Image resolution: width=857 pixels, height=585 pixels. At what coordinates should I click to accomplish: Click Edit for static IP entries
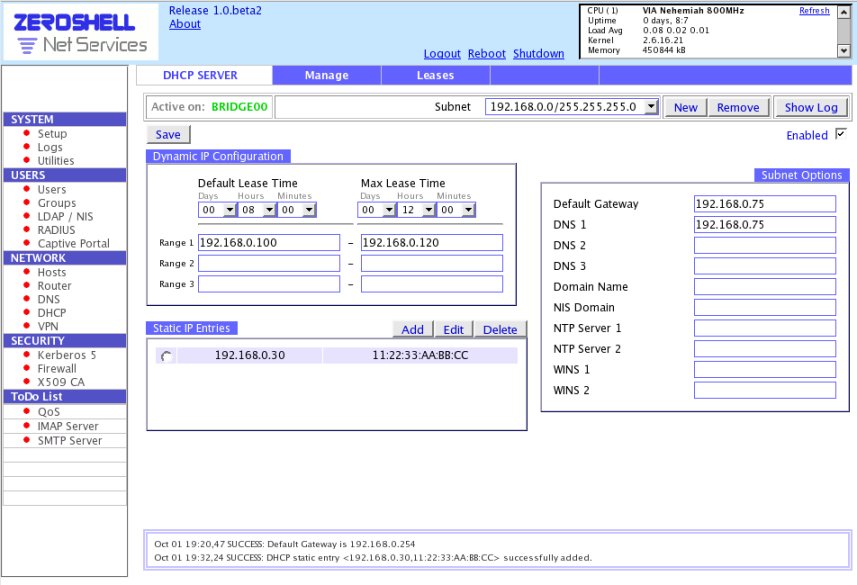453,330
